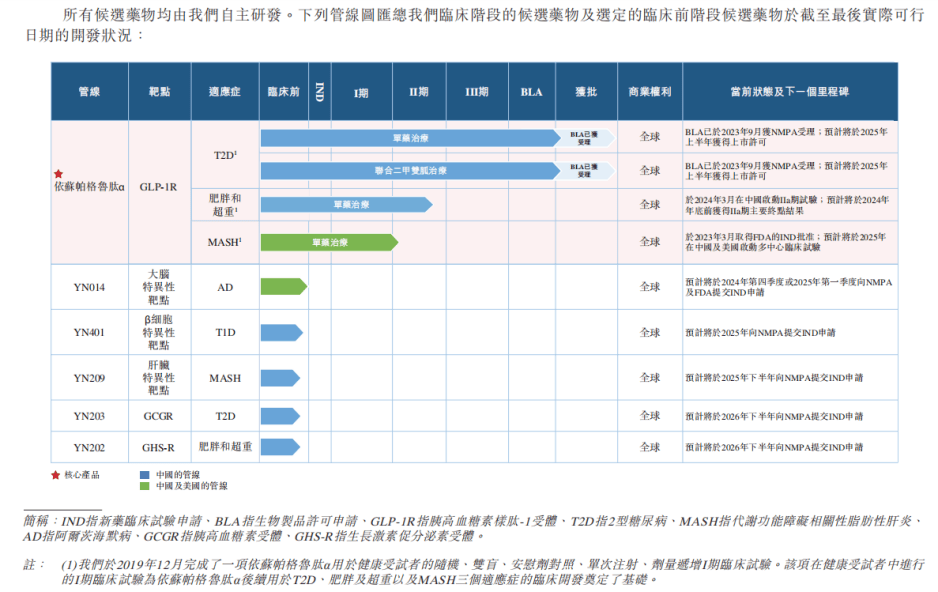The height and width of the screenshot is (592, 938).
Task: Select the 商業權利 column header
Action: pos(650,91)
